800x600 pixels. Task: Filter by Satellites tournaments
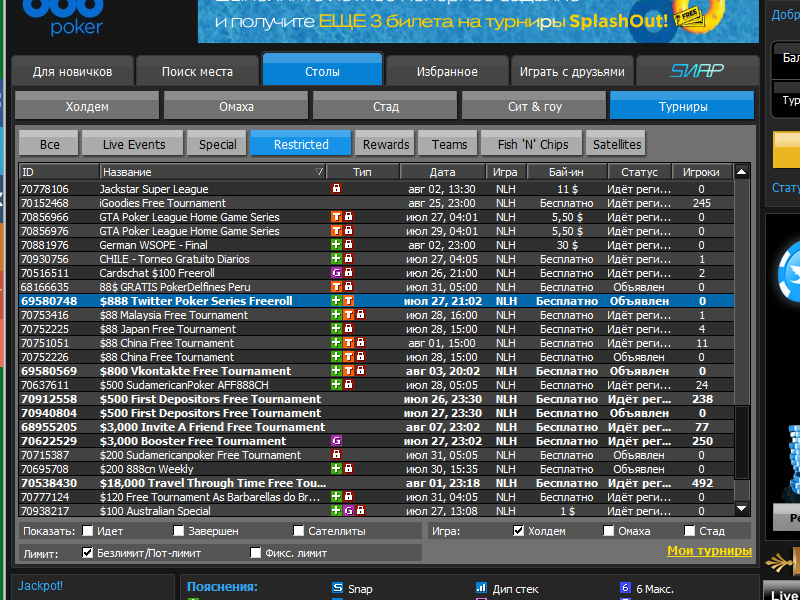coord(616,144)
